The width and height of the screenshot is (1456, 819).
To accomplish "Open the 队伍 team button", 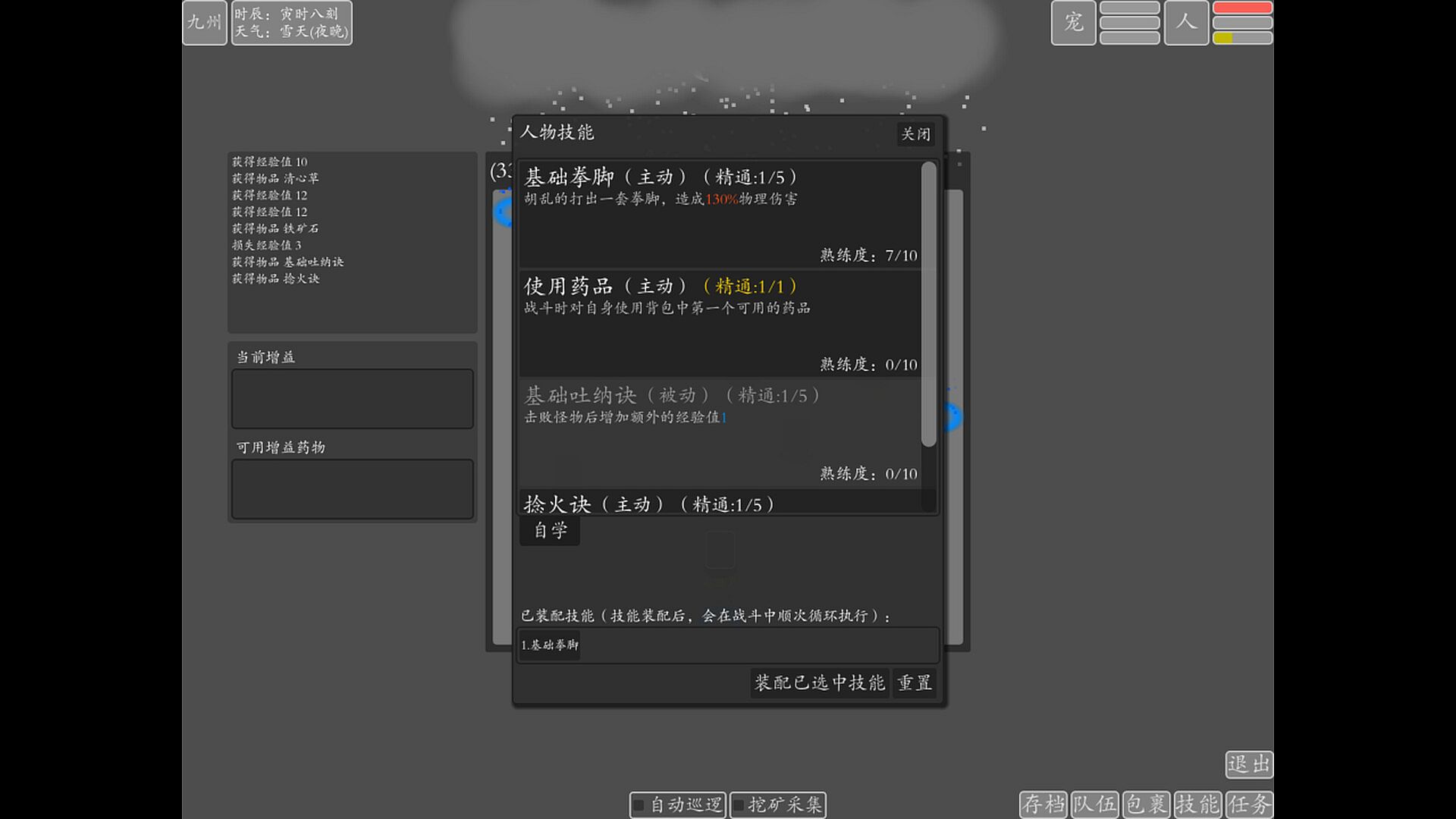I will pos(1095,804).
